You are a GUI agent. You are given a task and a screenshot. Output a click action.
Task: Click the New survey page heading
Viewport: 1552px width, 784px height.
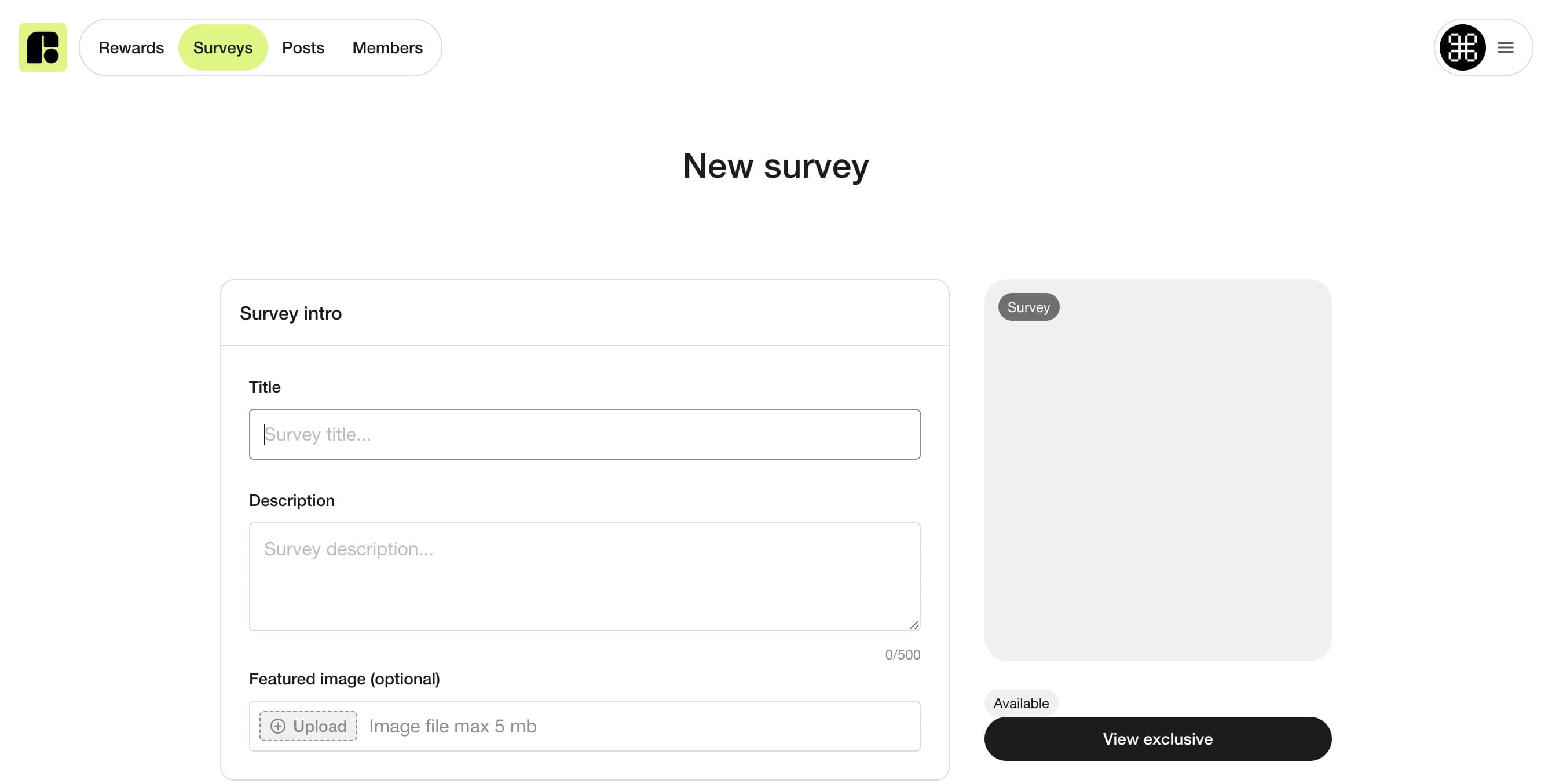click(x=775, y=166)
